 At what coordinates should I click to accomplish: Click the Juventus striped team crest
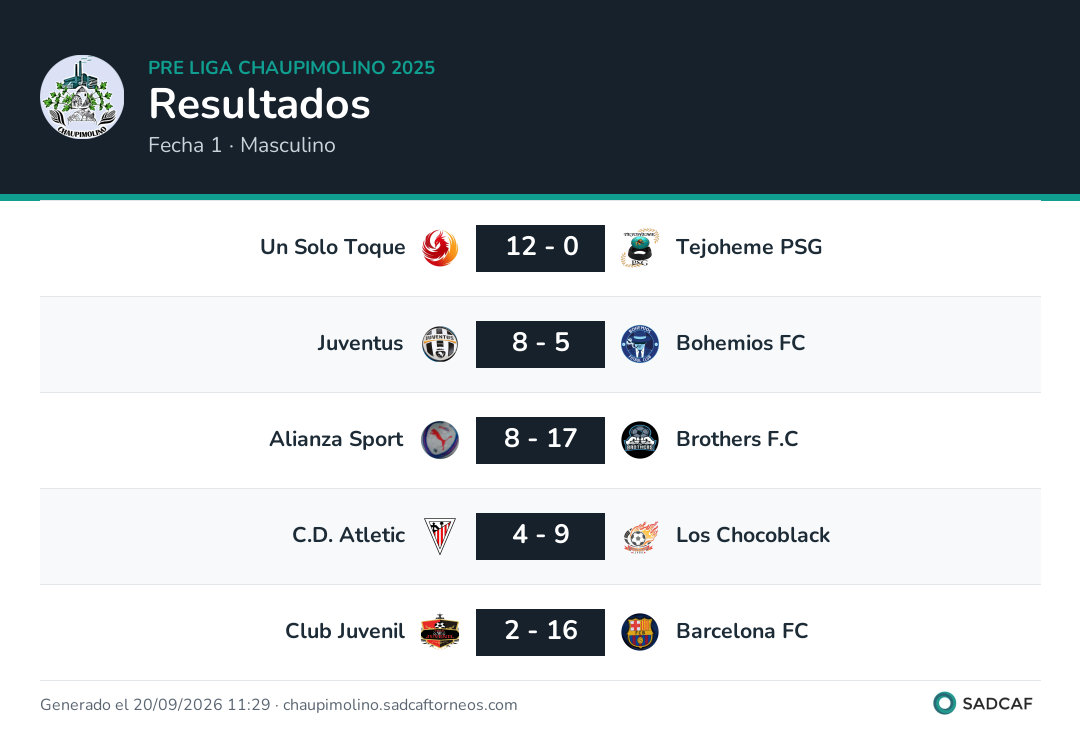coord(440,344)
